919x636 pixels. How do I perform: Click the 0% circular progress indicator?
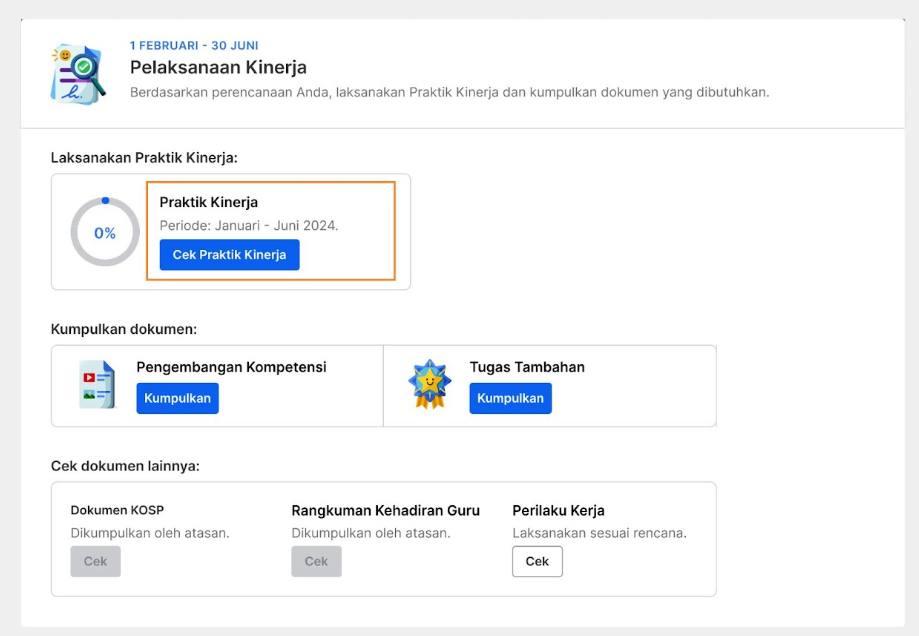105,232
